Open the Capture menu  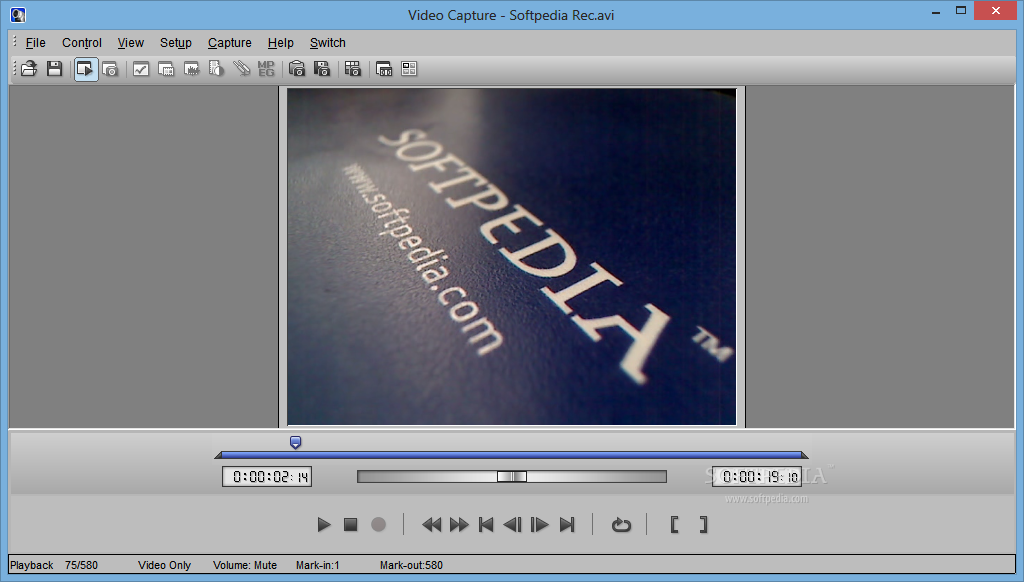229,42
